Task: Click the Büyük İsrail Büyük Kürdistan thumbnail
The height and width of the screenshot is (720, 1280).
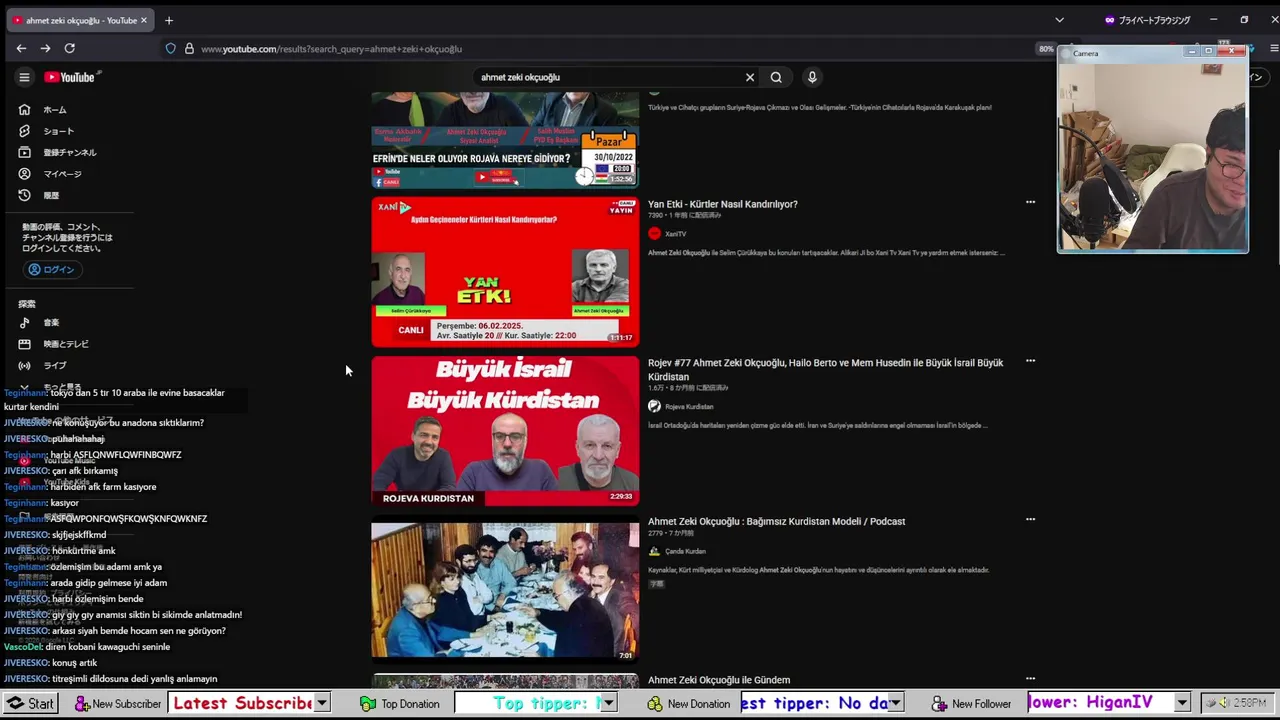Action: click(505, 430)
